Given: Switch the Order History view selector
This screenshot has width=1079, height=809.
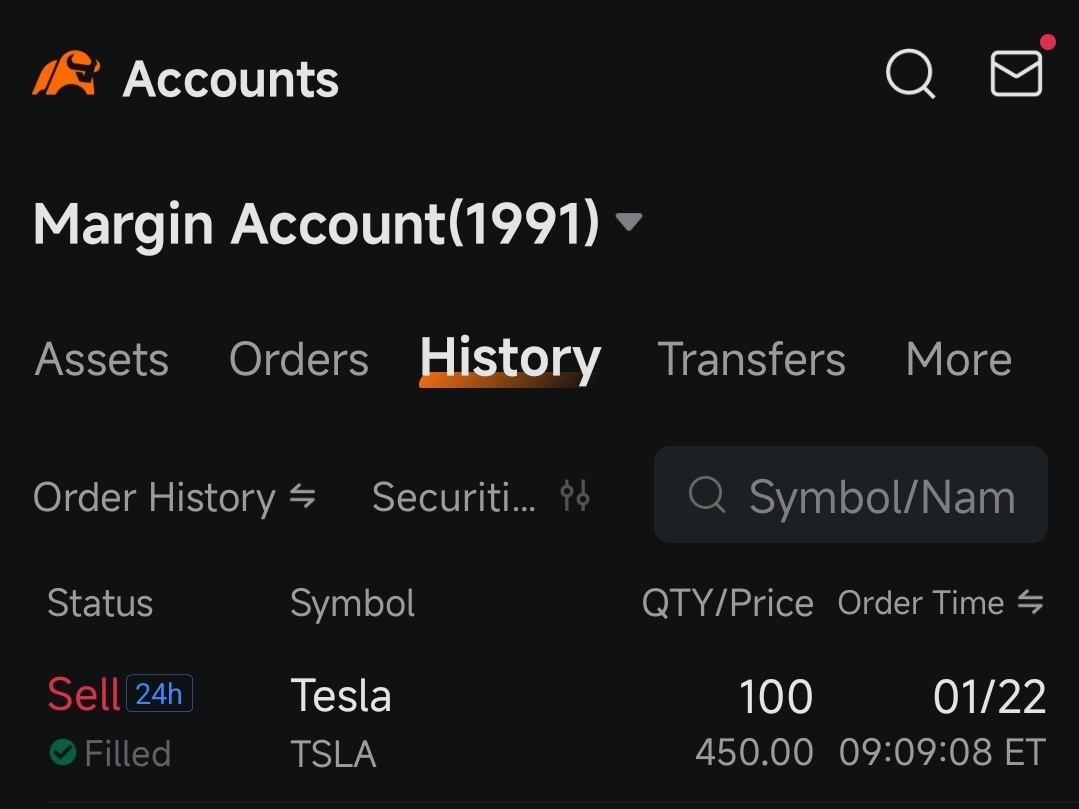Looking at the screenshot, I should (174, 497).
